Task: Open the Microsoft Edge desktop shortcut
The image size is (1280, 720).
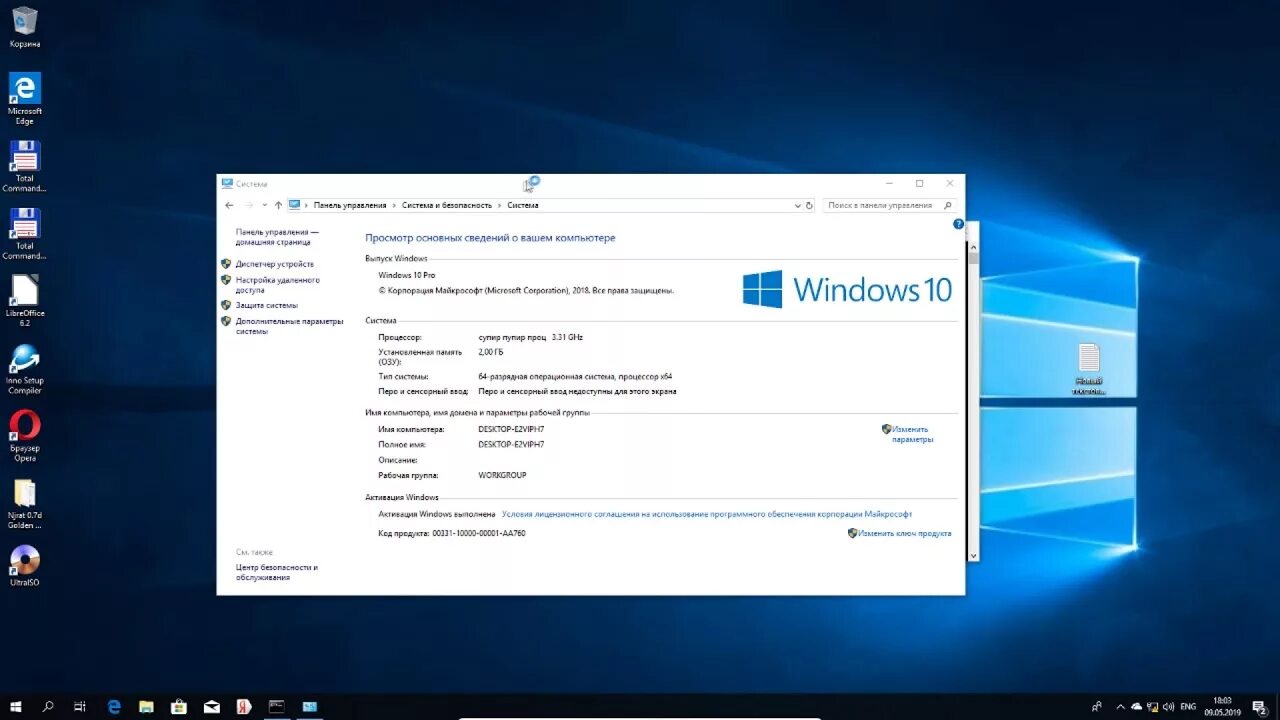Action: tap(24, 97)
